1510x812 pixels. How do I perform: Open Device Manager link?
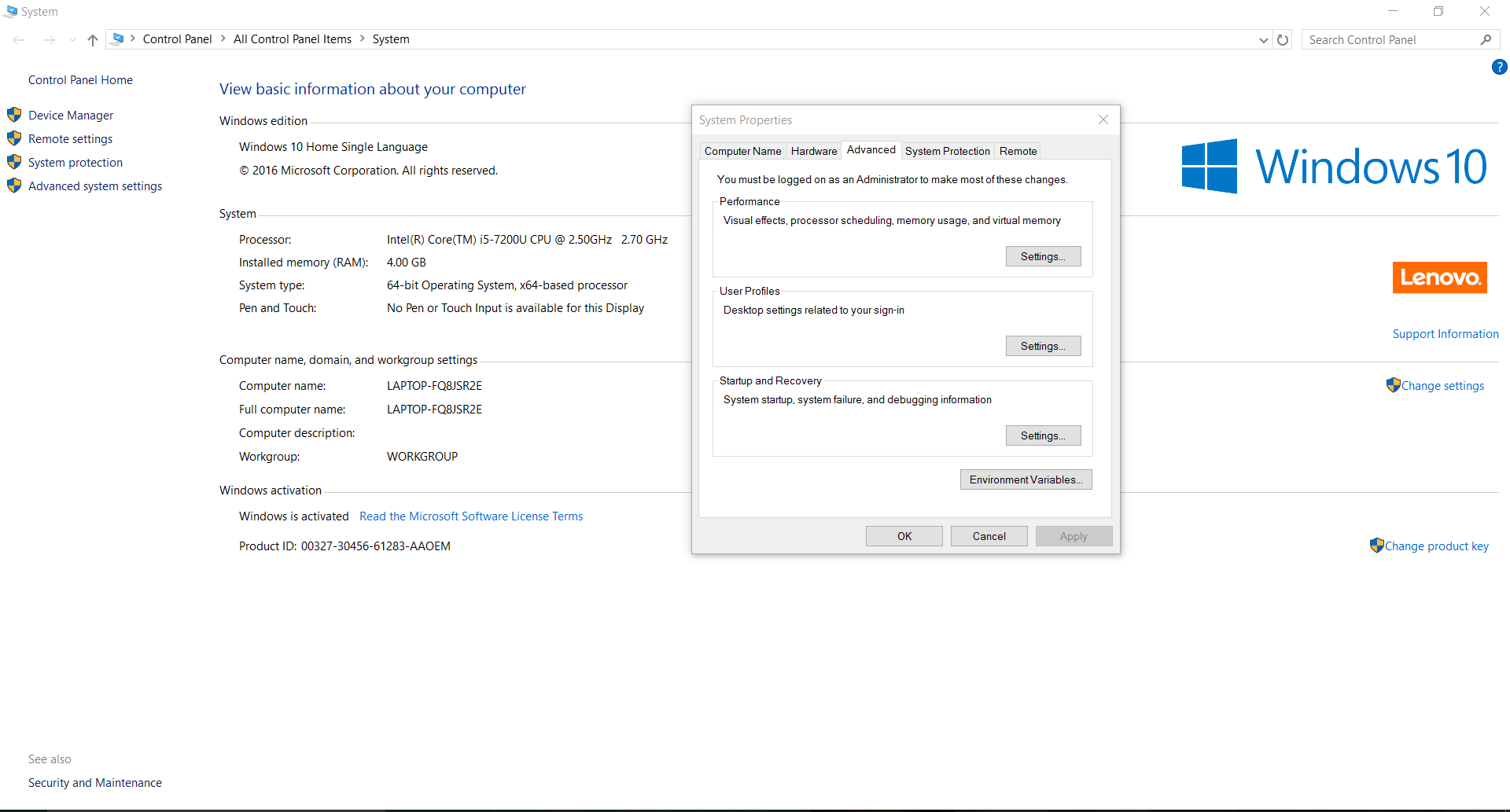click(x=71, y=116)
